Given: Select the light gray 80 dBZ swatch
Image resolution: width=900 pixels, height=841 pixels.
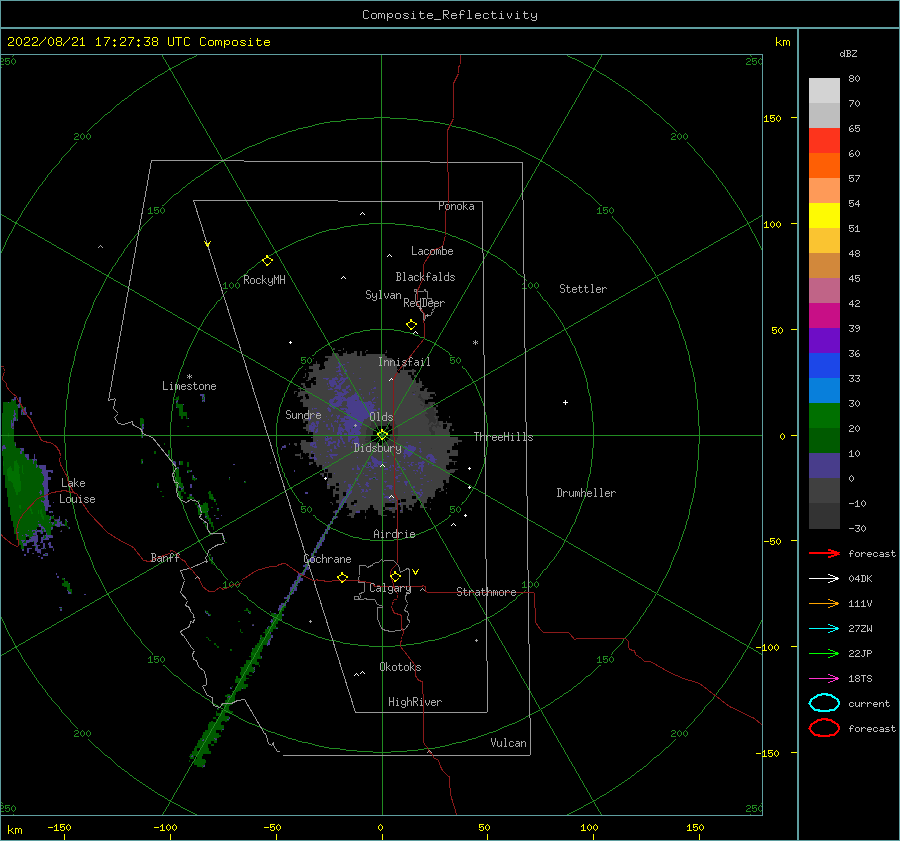Looking at the screenshot, I should point(824,91).
